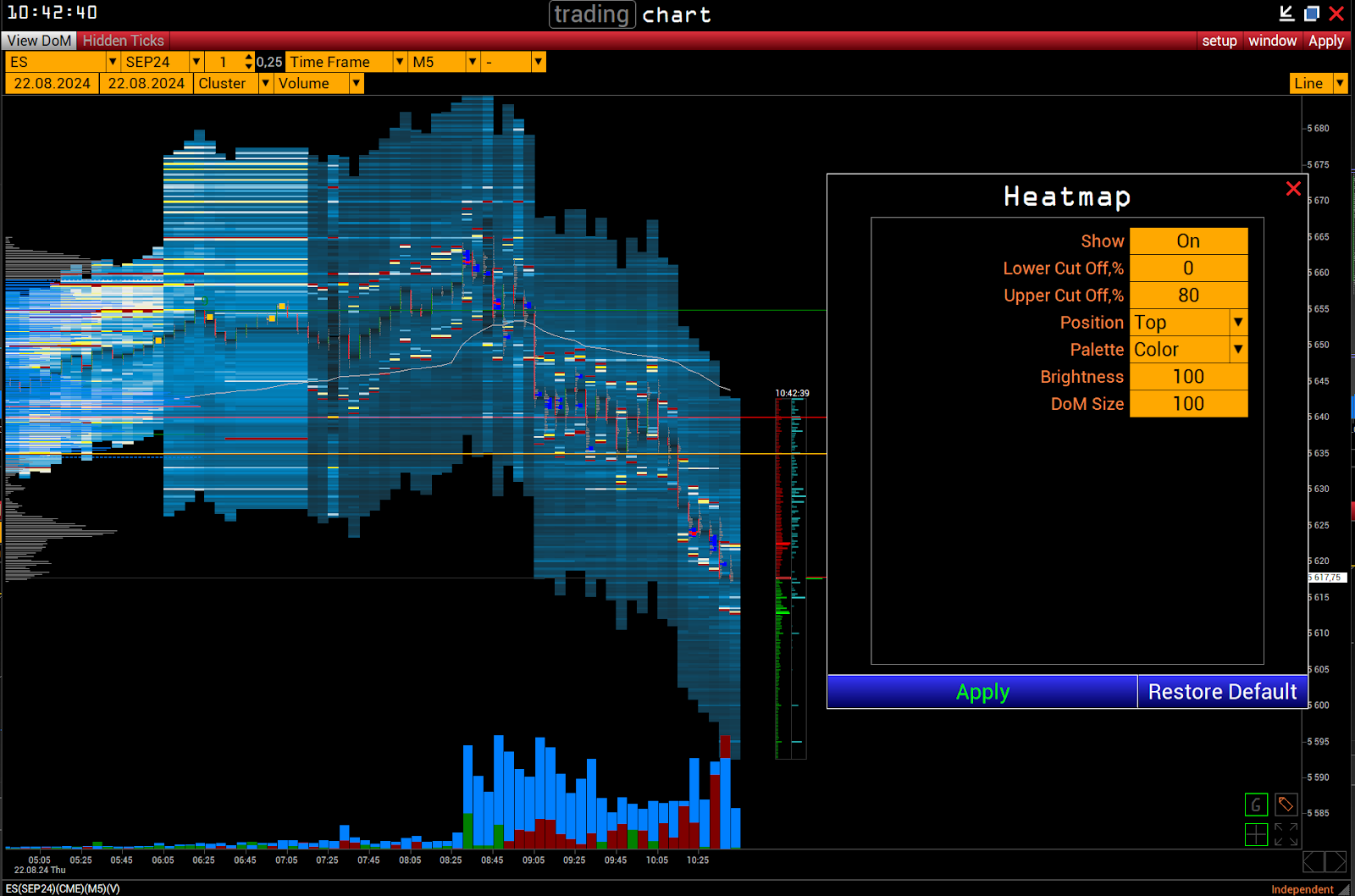Click the minimize-to-corner arrow icon in title bar
1355x896 pixels.
tap(1286, 14)
